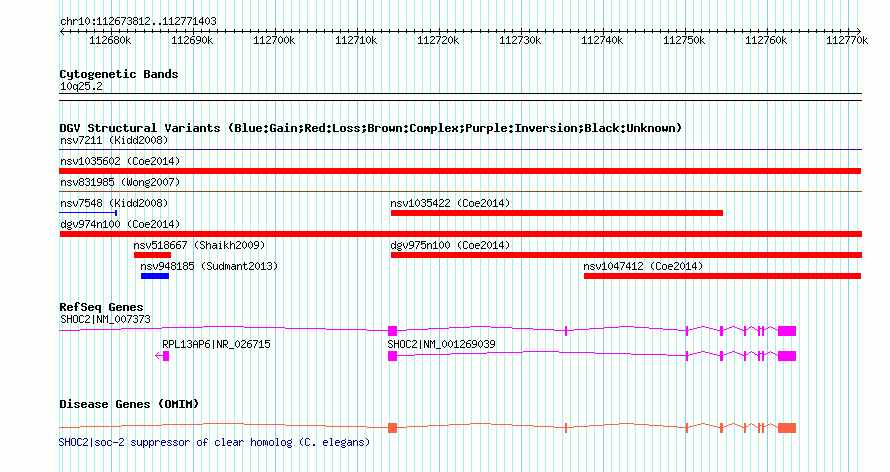Click the nsv1035422 (Coe2014) label

point(450,203)
